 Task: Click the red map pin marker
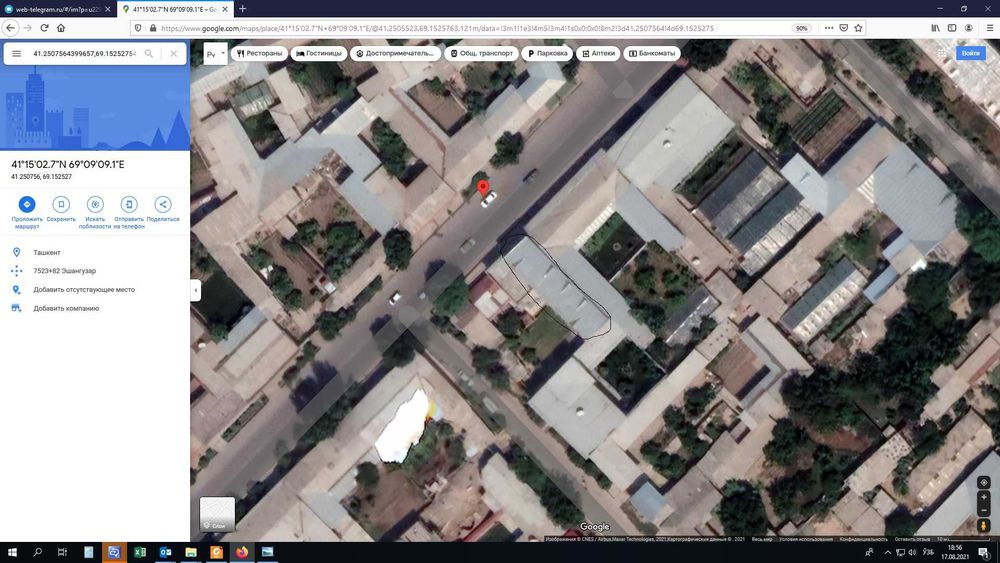[483, 187]
